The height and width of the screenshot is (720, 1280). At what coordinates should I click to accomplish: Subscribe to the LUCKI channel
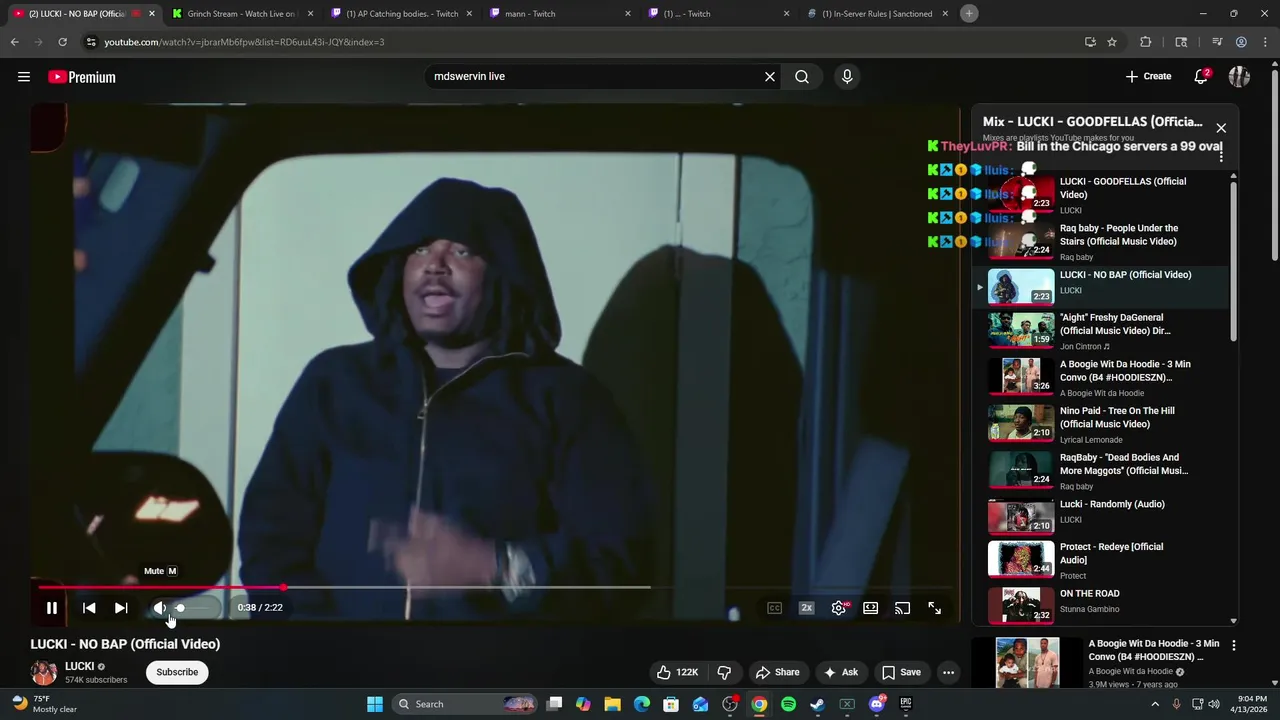click(x=177, y=672)
